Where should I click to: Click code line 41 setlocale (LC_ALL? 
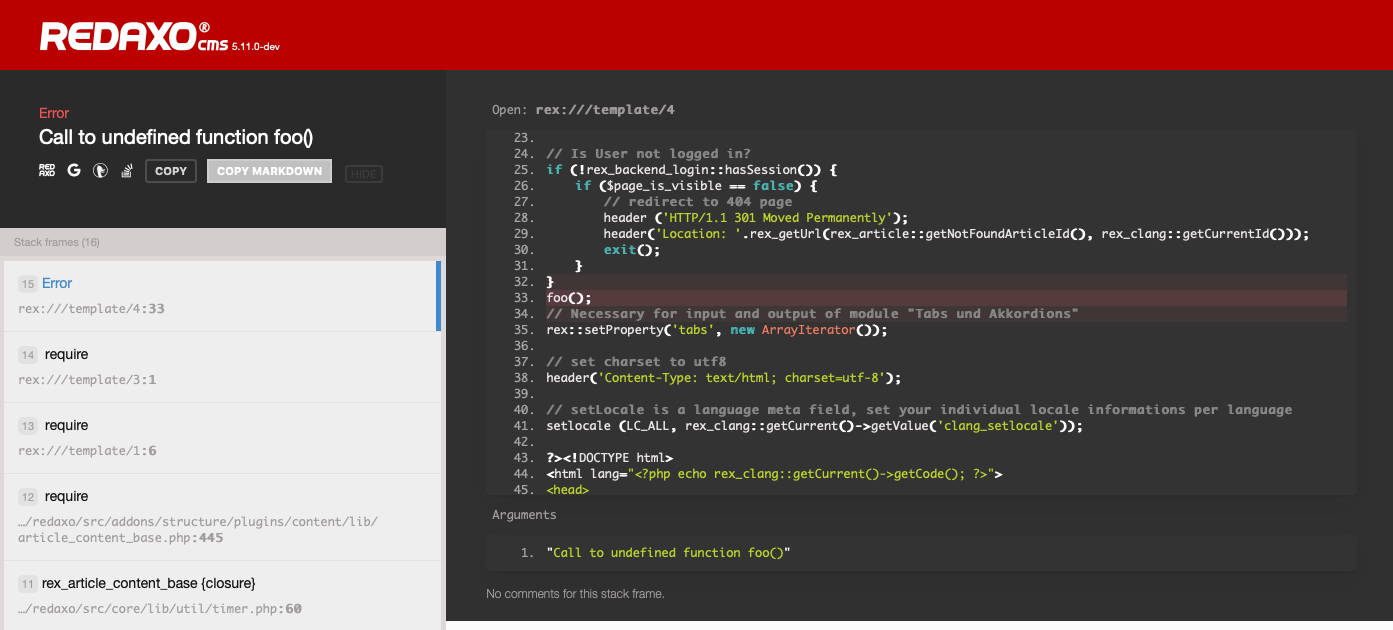(x=814, y=426)
